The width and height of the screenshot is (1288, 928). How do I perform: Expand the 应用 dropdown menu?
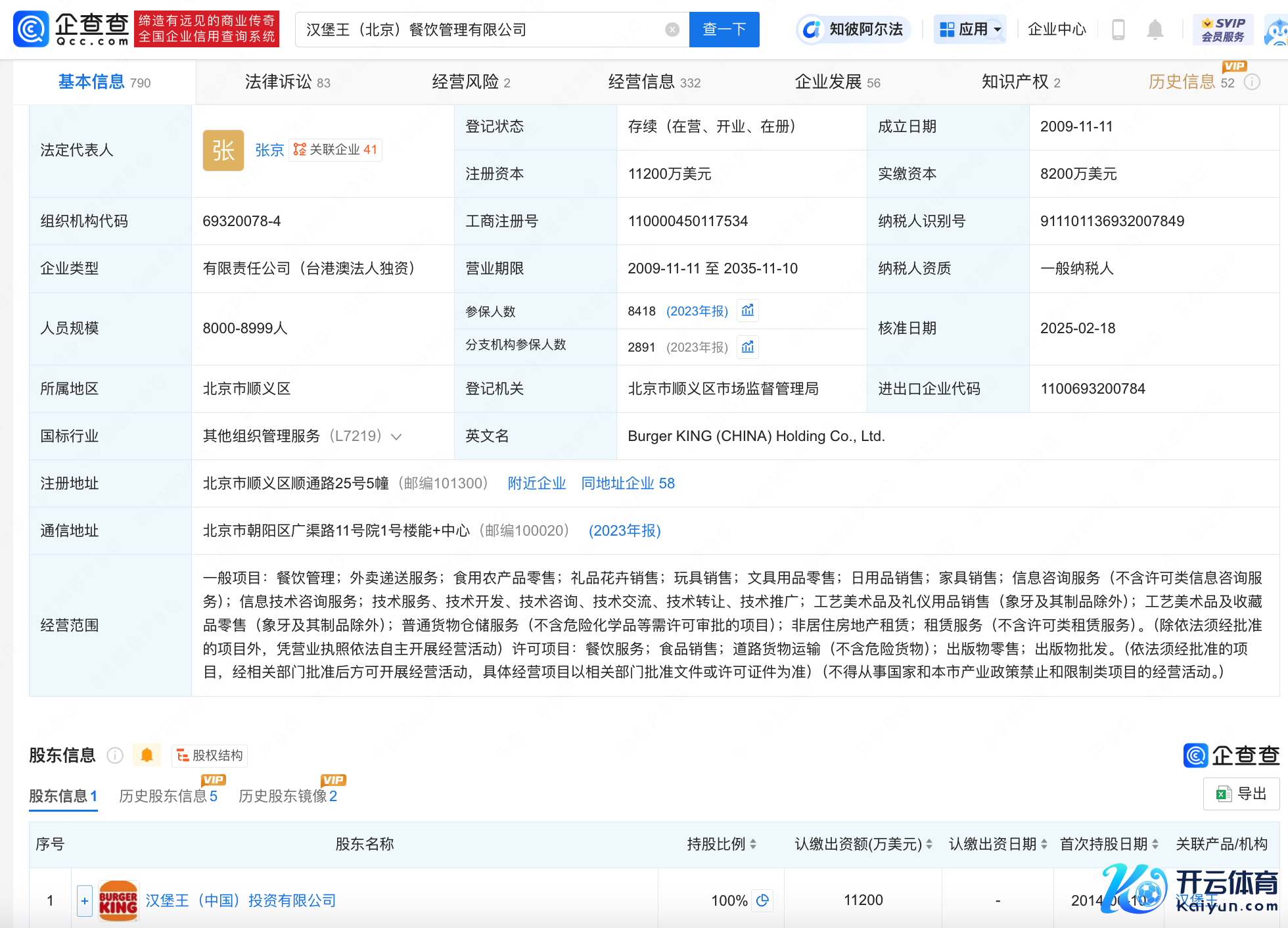click(x=970, y=30)
